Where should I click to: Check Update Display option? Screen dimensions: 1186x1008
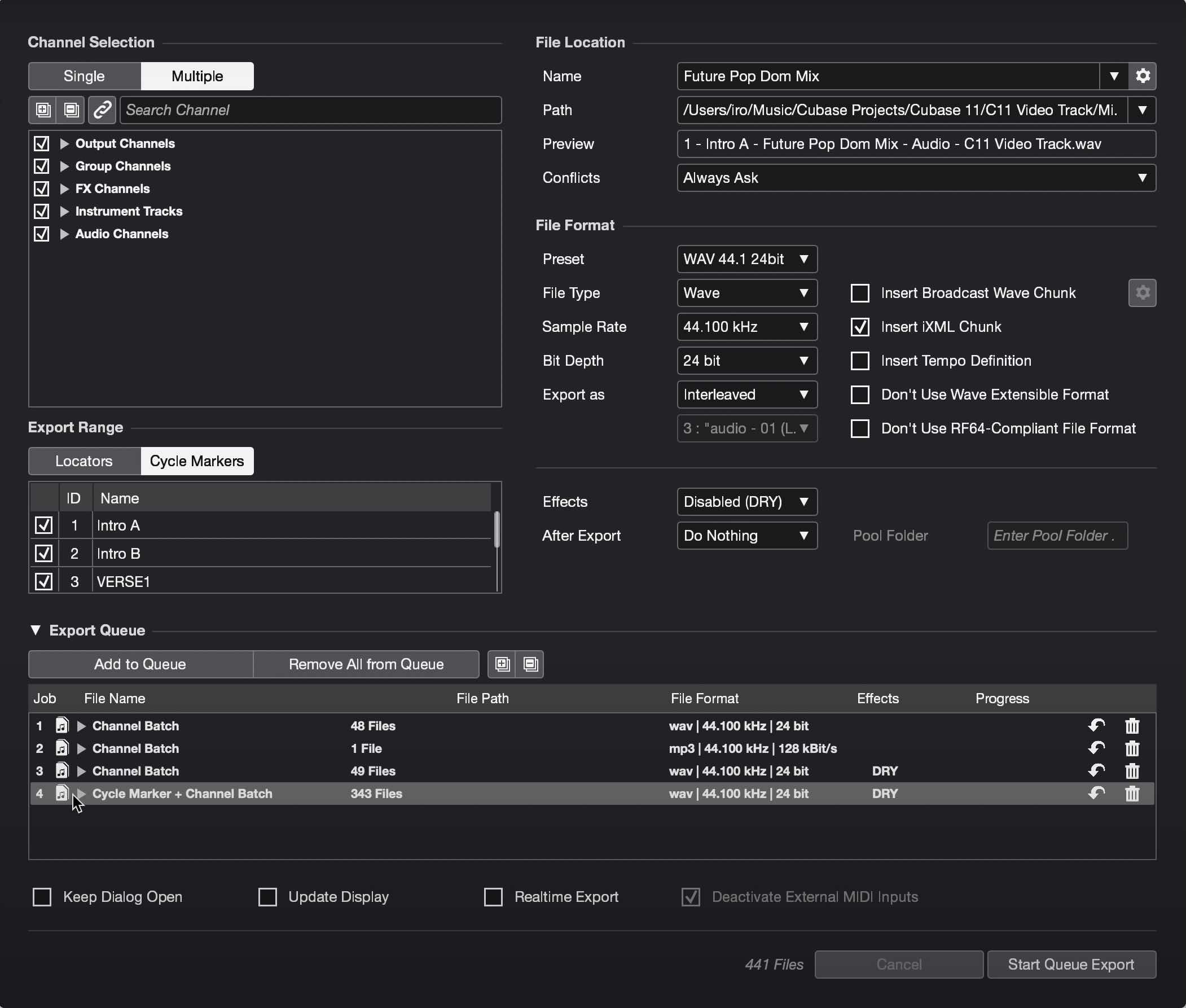[x=267, y=897]
